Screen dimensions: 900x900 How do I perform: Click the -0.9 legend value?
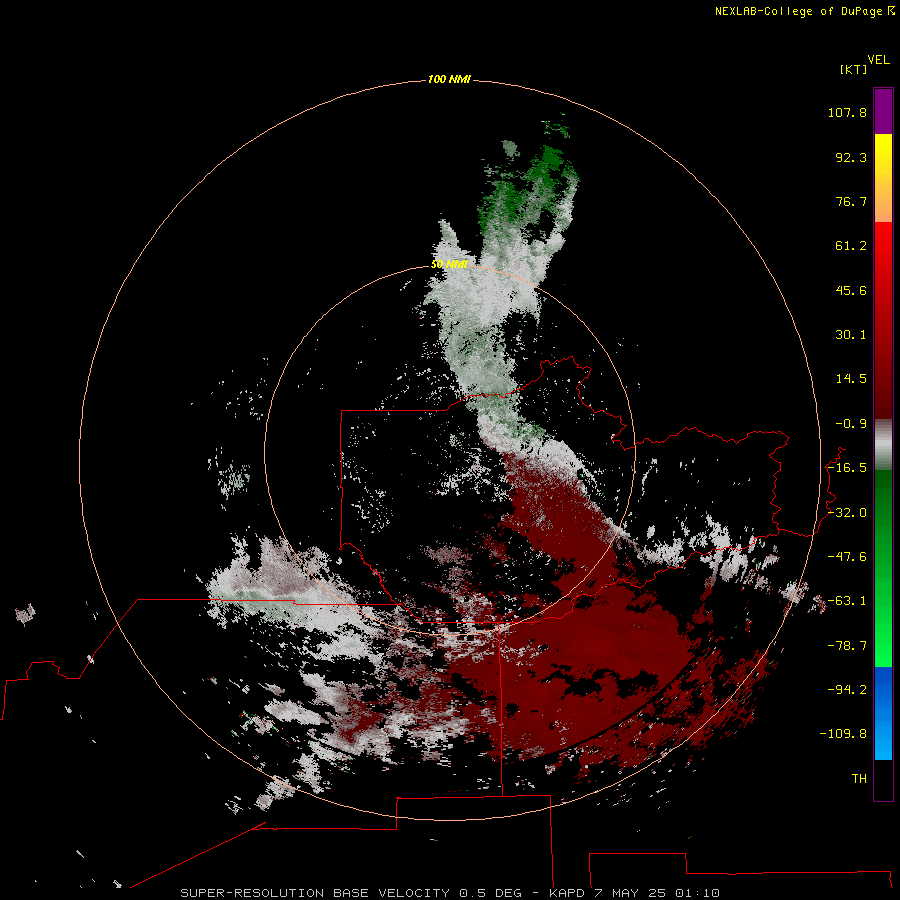[x=851, y=424]
